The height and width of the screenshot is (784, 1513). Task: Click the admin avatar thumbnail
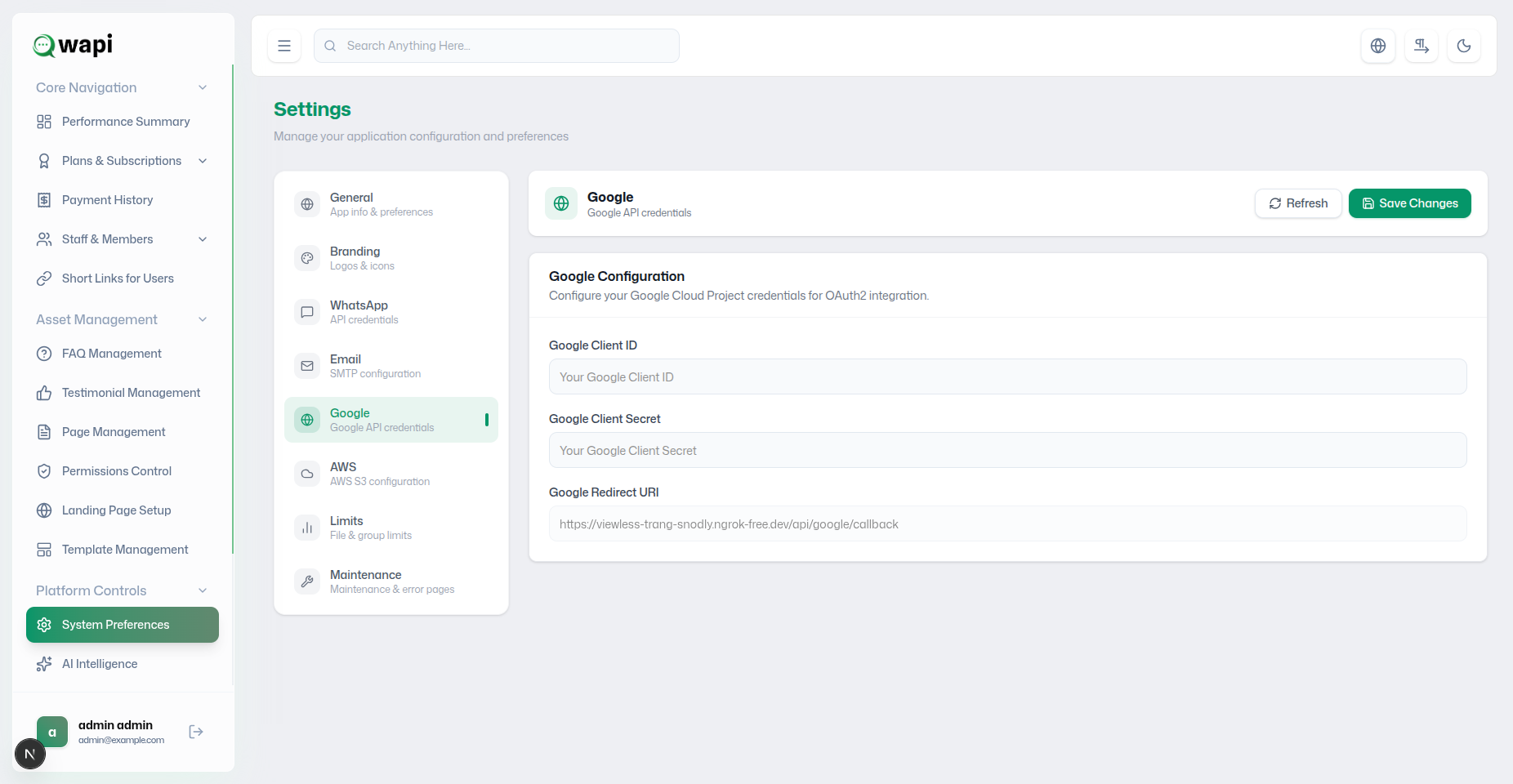[x=52, y=732]
